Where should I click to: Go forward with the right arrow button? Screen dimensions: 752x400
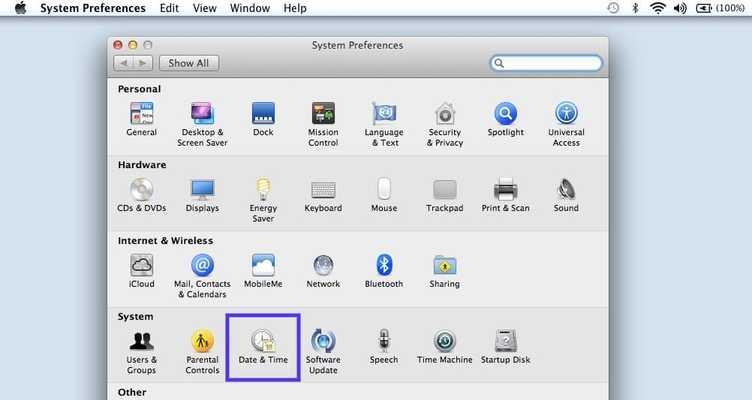pyautogui.click(x=143, y=63)
